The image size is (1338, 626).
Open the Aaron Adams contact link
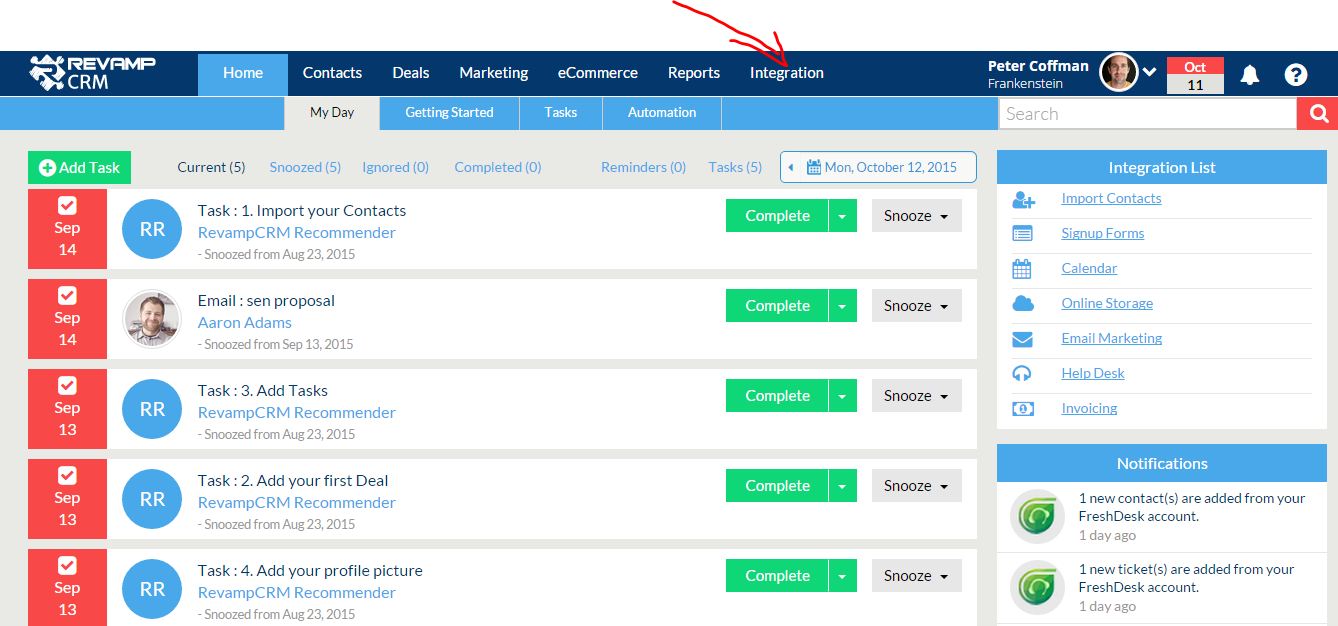[245, 322]
